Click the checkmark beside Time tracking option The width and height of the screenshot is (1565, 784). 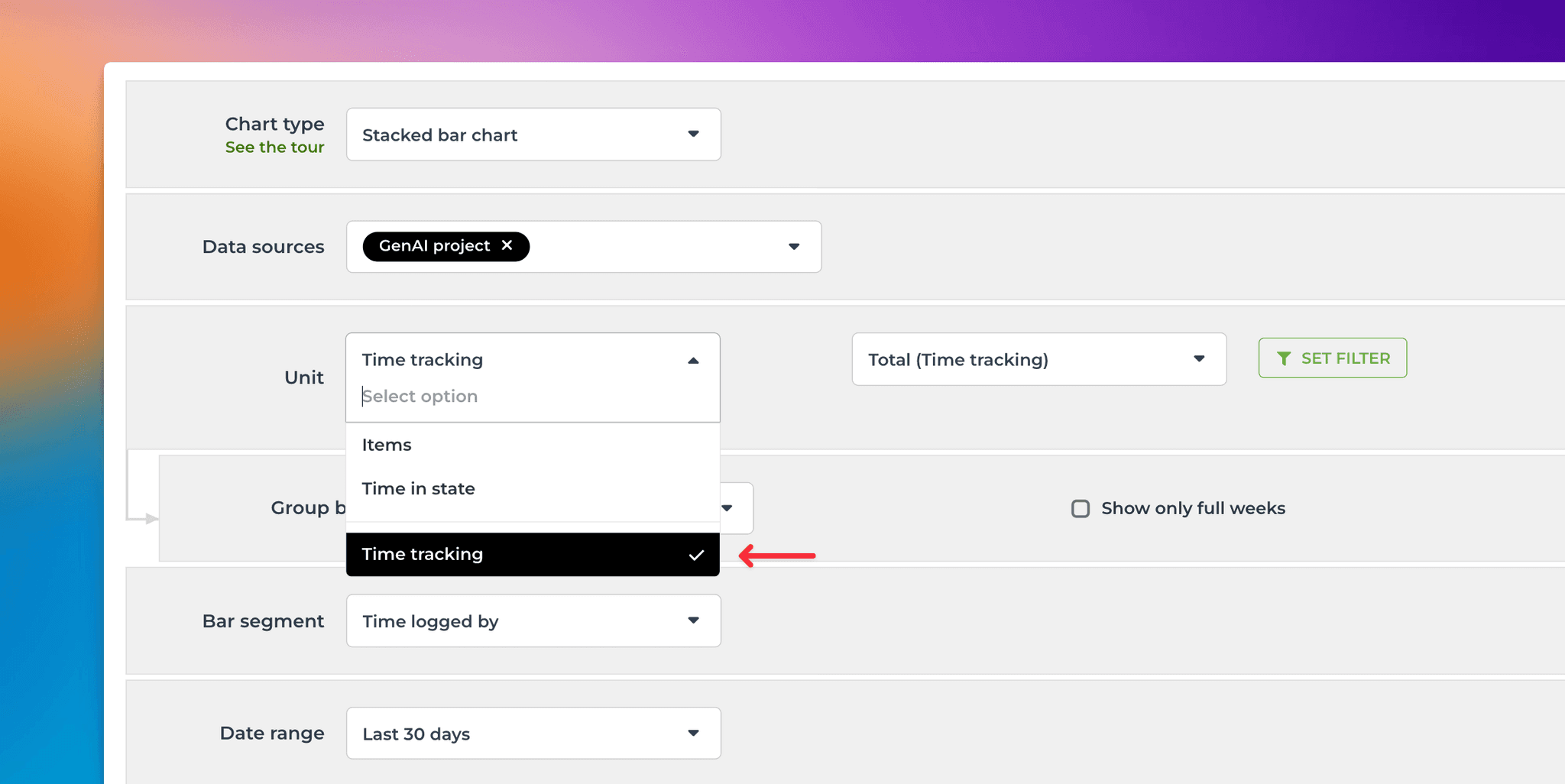(695, 555)
